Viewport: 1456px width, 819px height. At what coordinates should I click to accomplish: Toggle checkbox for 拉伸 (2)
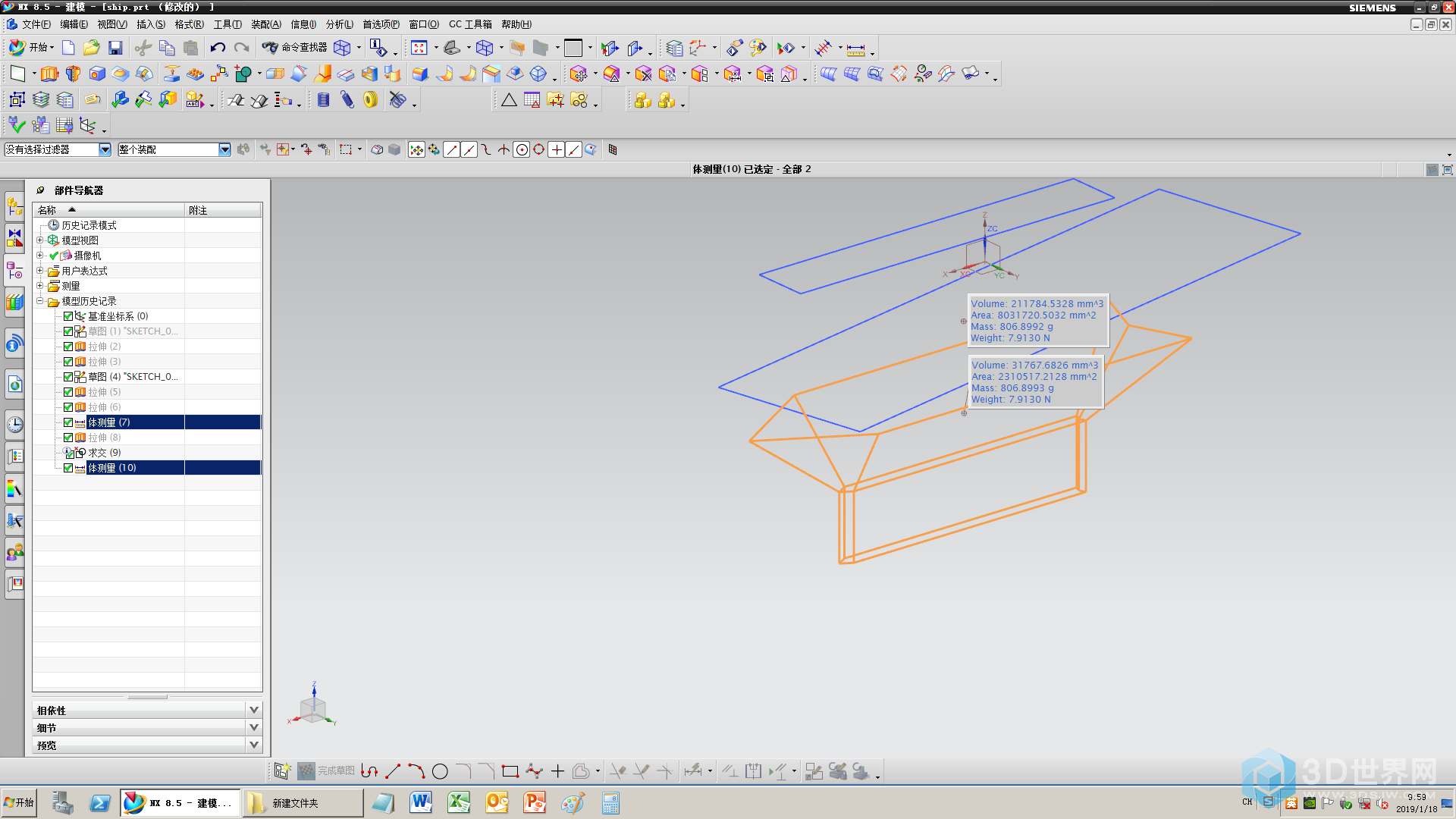click(68, 347)
